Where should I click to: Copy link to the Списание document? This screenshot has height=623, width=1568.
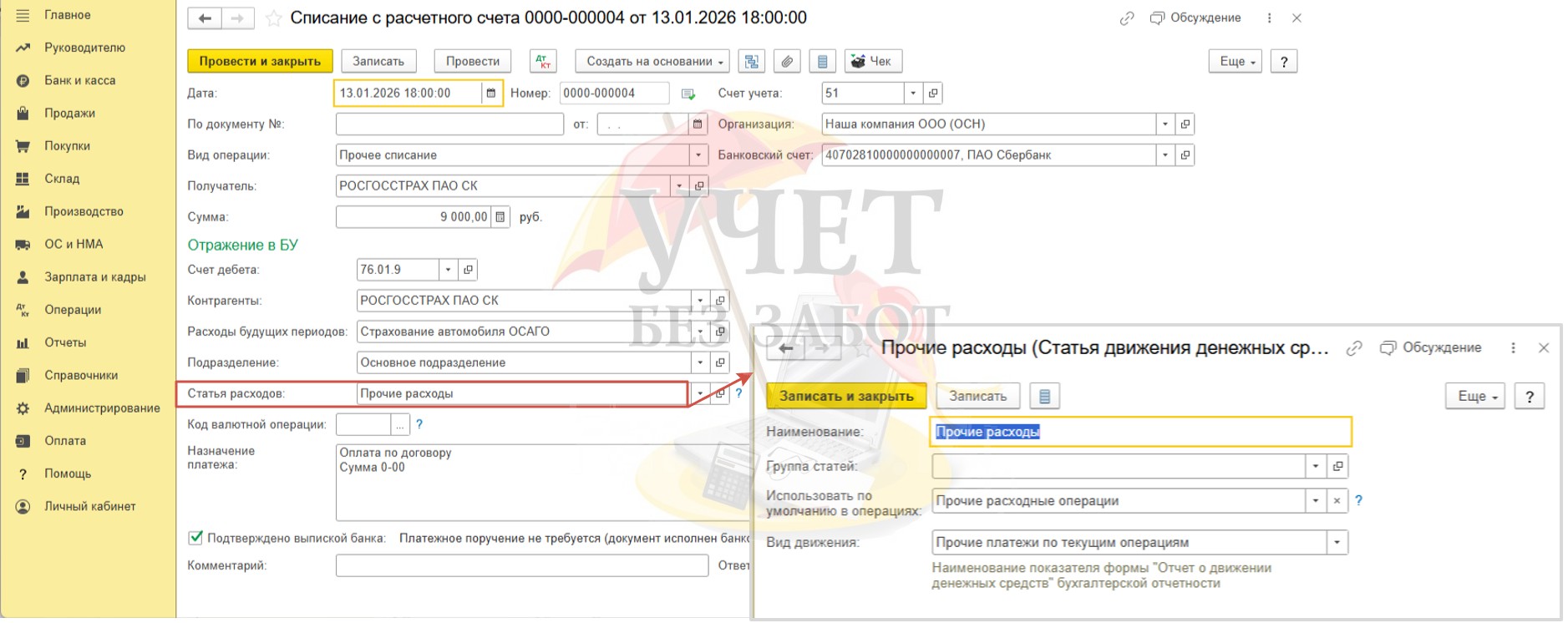click(1127, 18)
